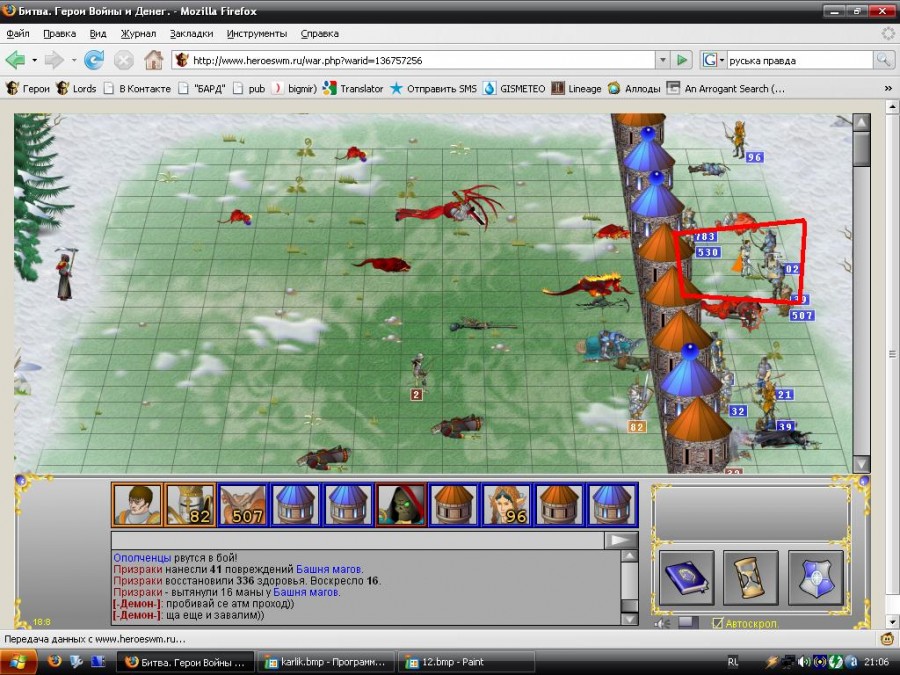Click the hourglass wait button
The height and width of the screenshot is (675, 900).
pyautogui.click(x=750, y=578)
